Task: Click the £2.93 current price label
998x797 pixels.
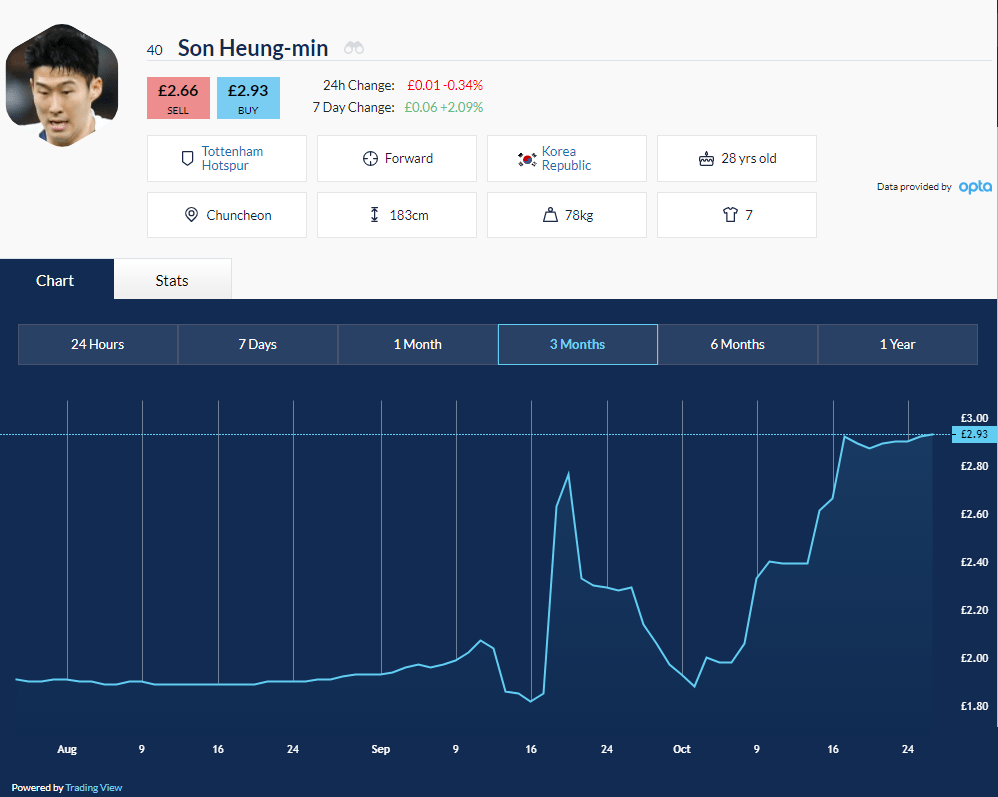Action: click(x=974, y=434)
